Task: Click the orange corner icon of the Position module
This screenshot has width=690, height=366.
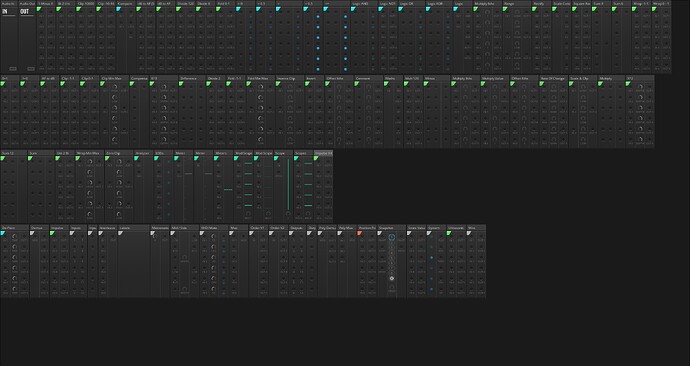Action: coord(360,233)
